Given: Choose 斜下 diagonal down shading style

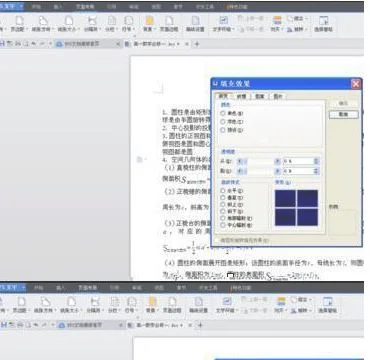Looking at the screenshot, I should pos(223,211).
